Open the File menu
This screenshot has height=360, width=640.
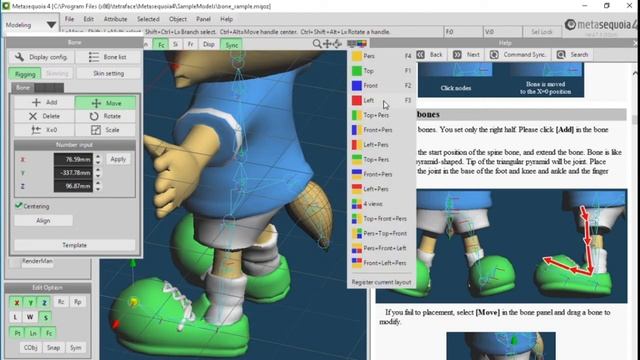click(69, 19)
